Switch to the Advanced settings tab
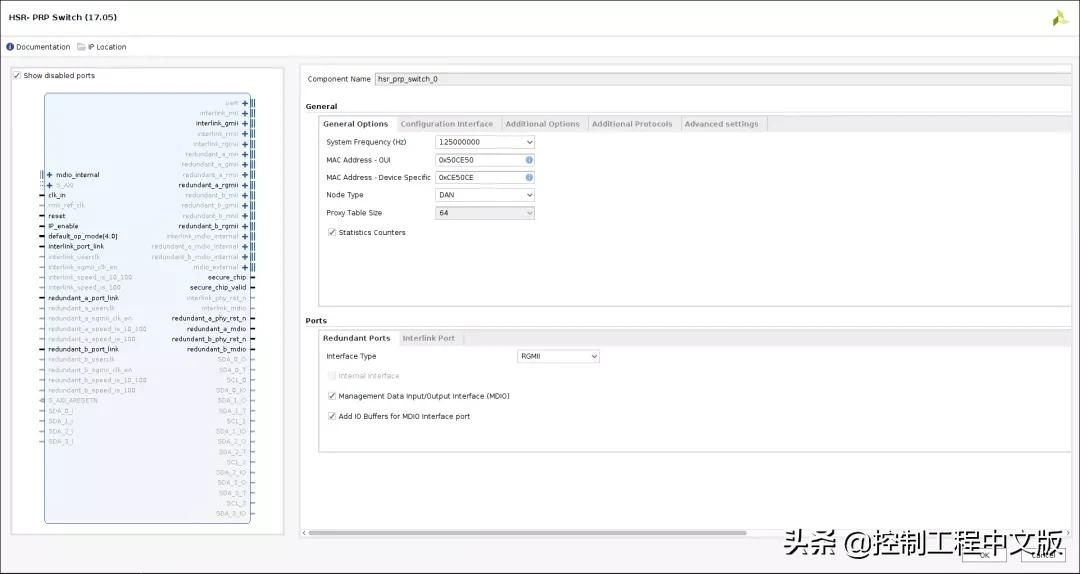 pyautogui.click(x=722, y=124)
